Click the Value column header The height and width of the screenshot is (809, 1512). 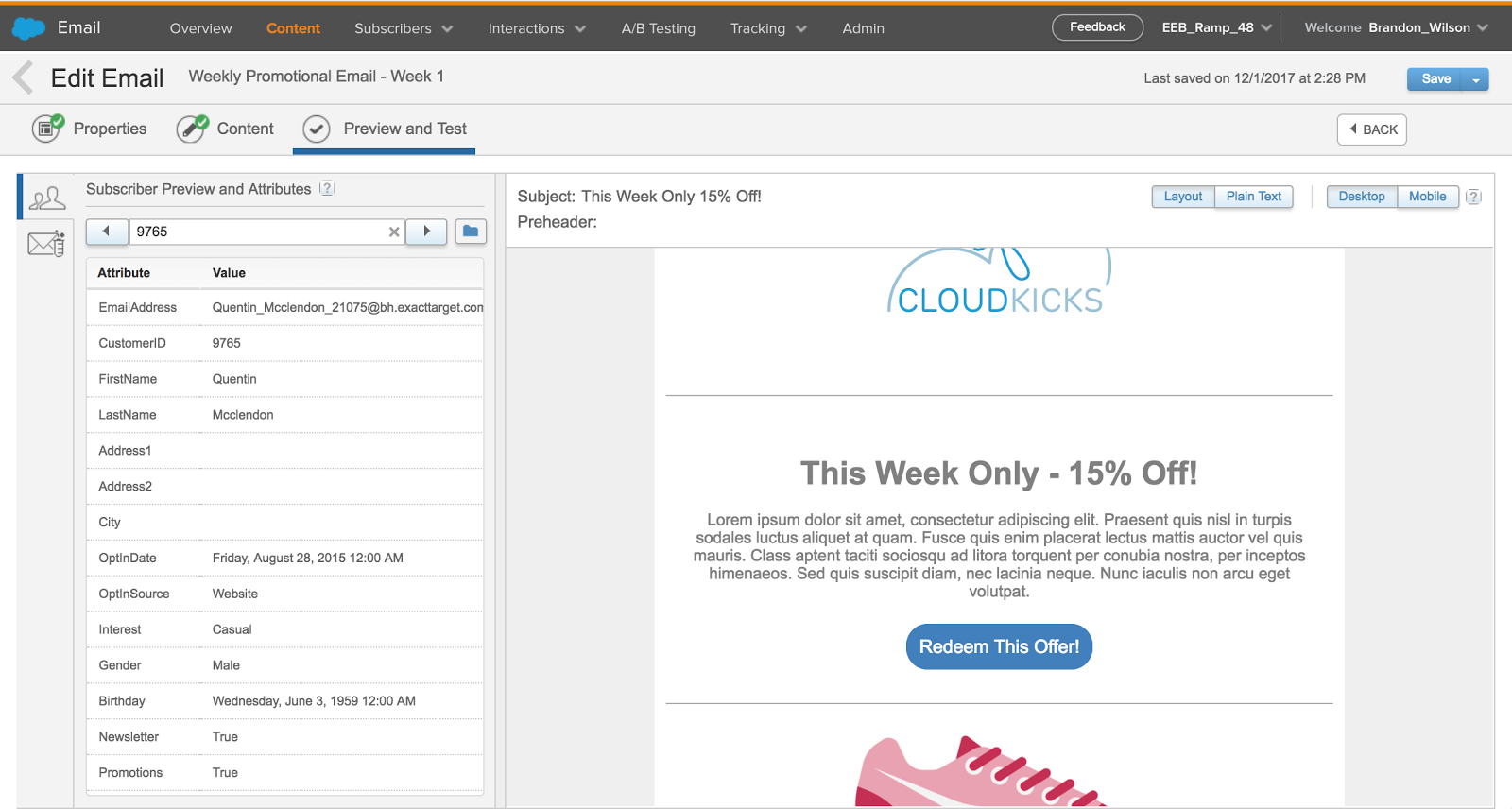229,273
